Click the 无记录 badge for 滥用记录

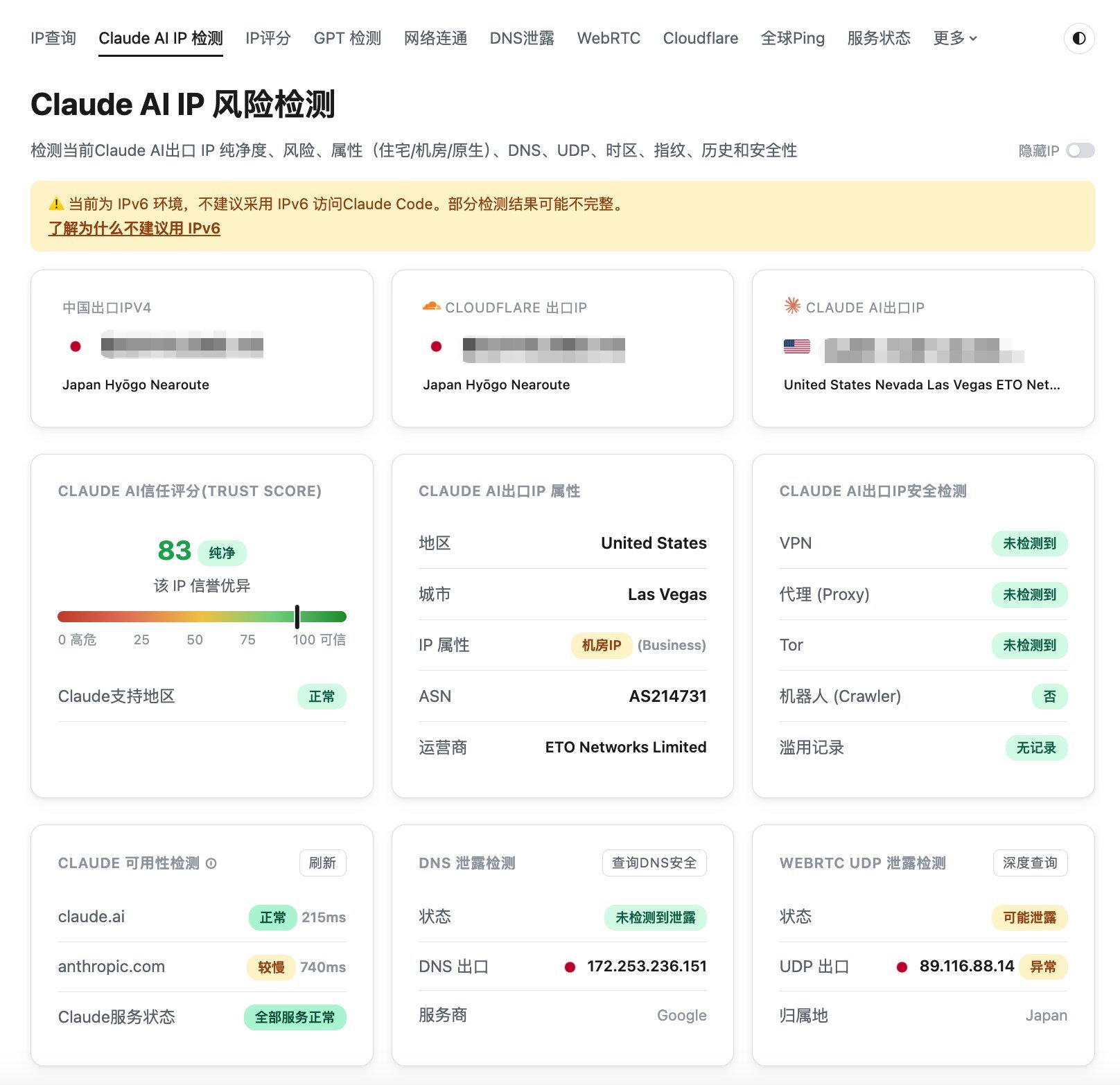coord(1036,748)
